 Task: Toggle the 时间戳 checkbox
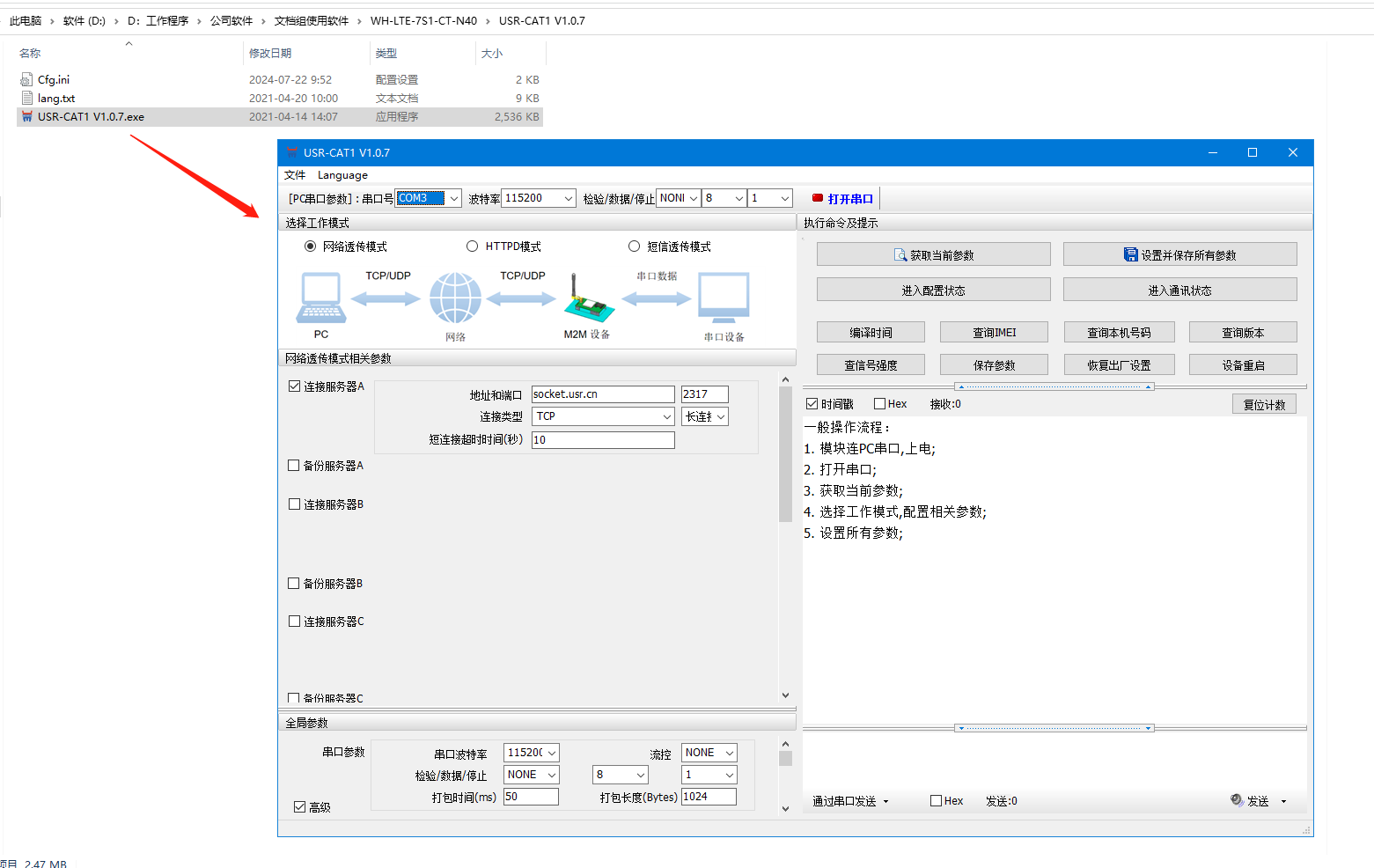click(x=812, y=404)
